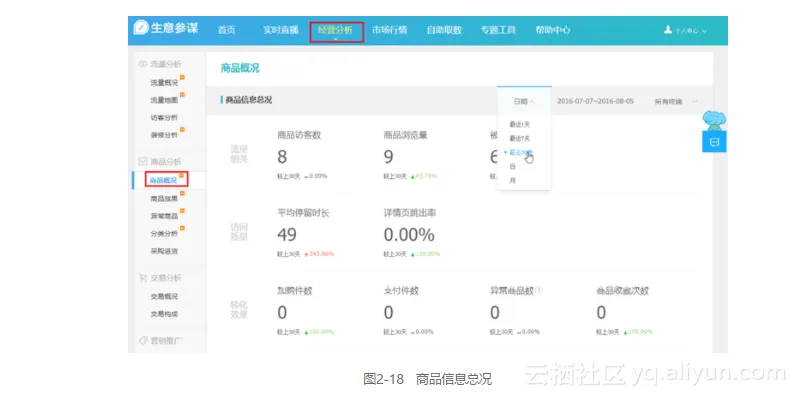Open 流量地图 in the sidebar
This screenshot has height=397, width=797.
164,101
